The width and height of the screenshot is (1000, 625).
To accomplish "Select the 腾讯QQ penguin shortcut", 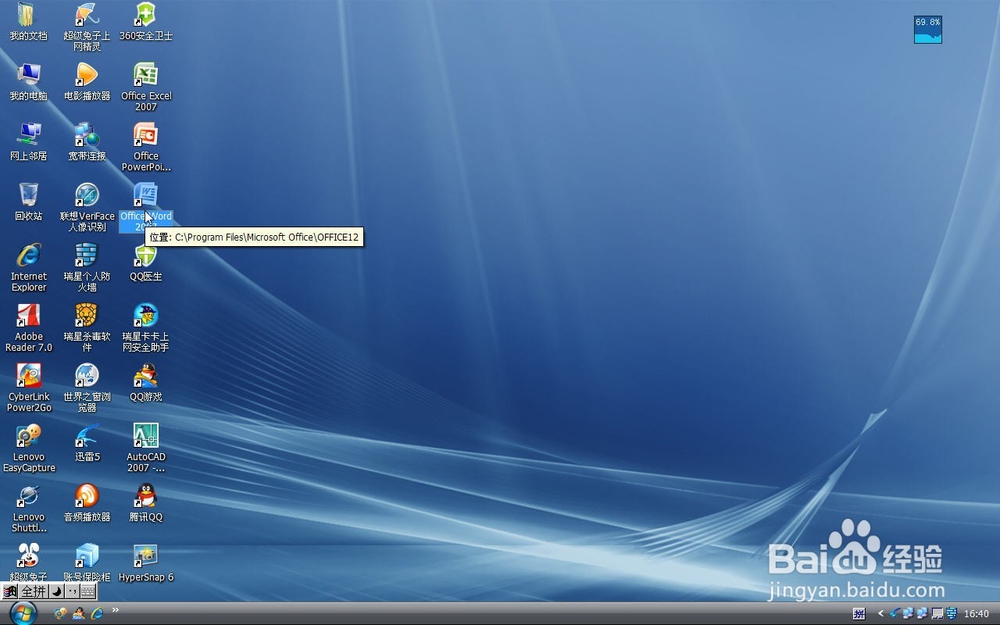I will pyautogui.click(x=145, y=503).
